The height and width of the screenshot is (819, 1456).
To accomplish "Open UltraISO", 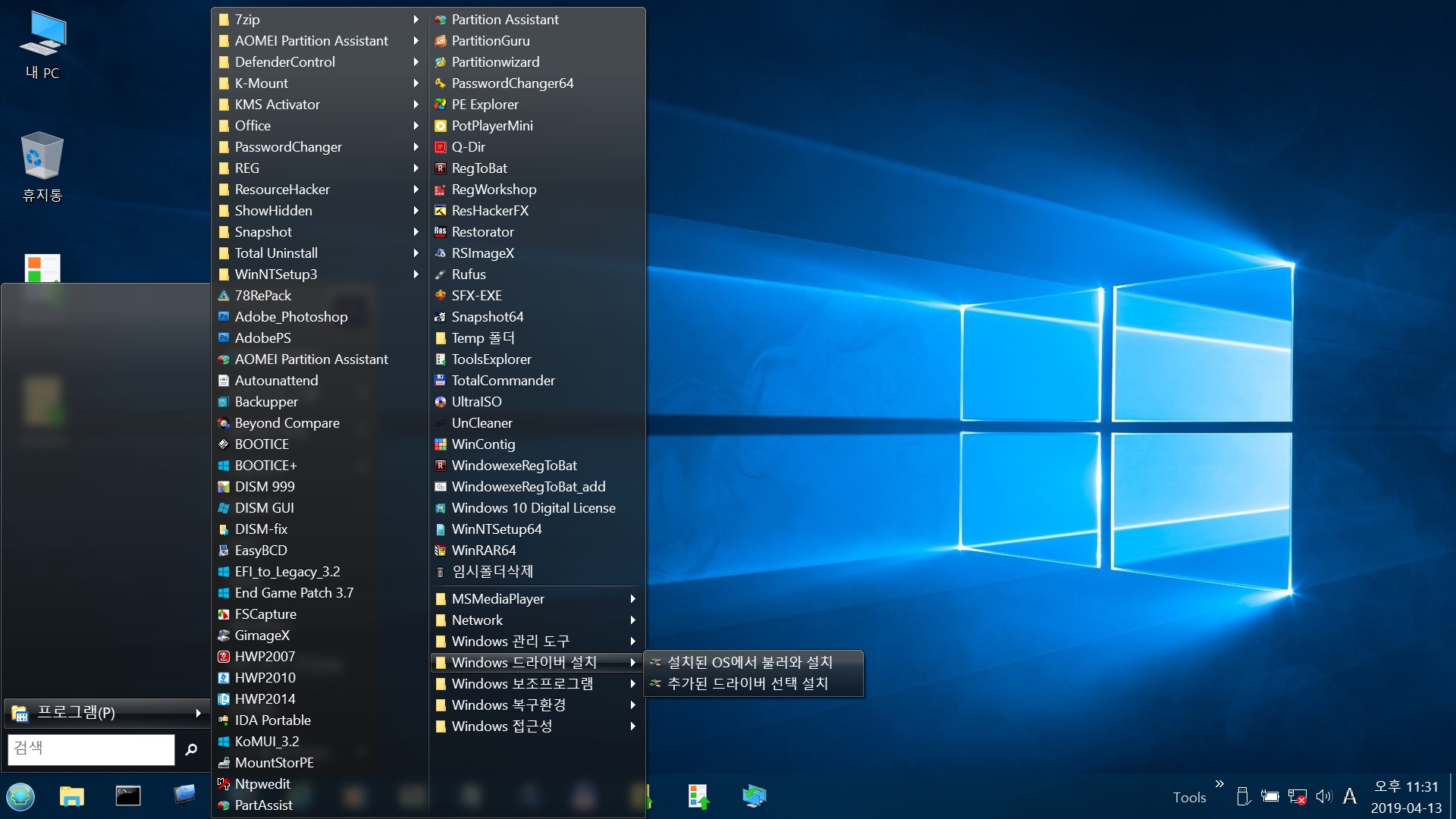I will [537, 402].
